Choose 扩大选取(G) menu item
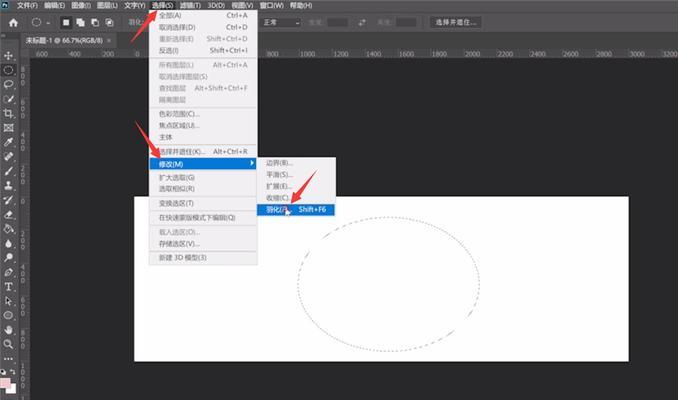 [203, 177]
